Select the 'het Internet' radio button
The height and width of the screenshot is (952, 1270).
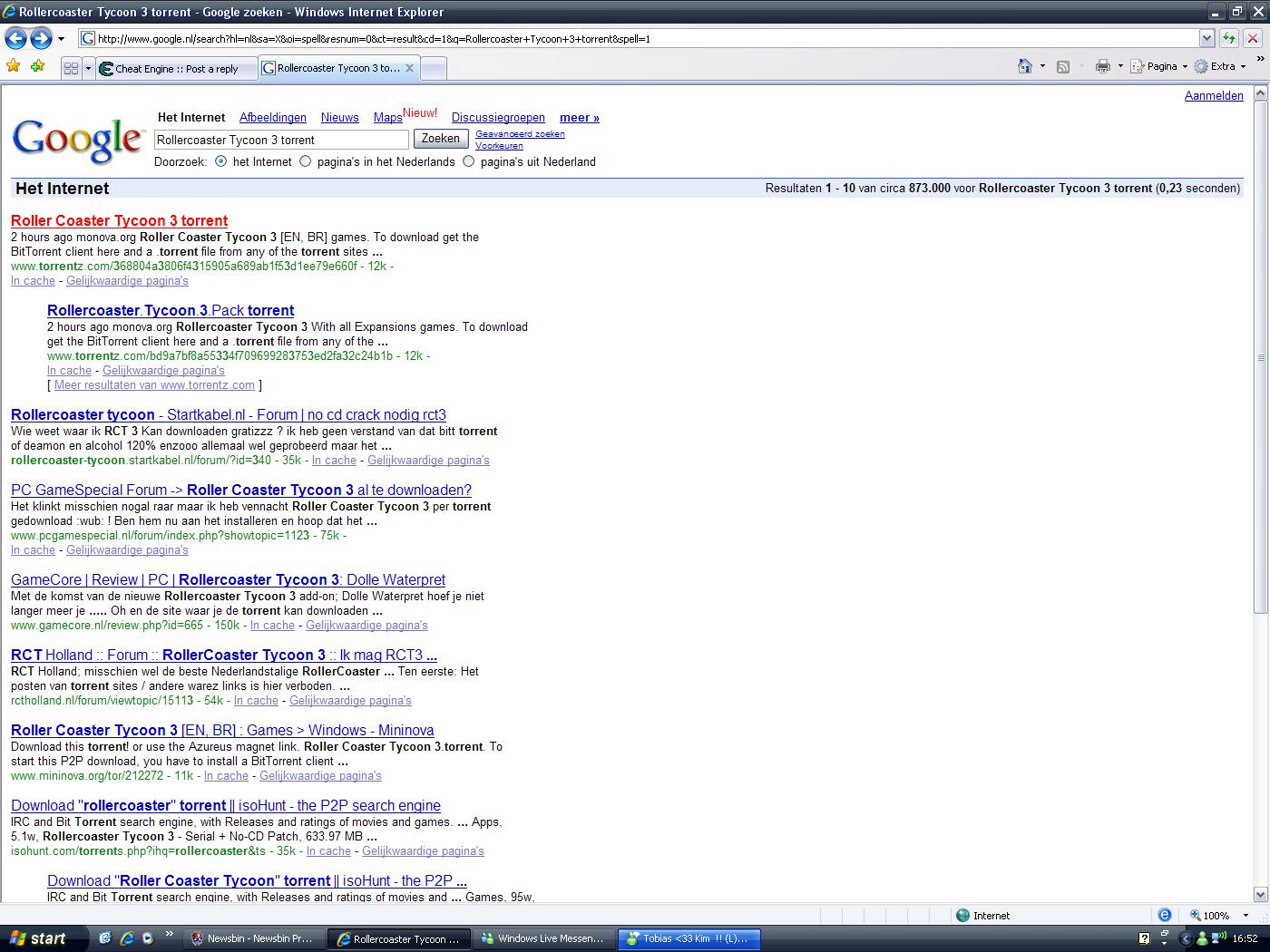coord(220,161)
